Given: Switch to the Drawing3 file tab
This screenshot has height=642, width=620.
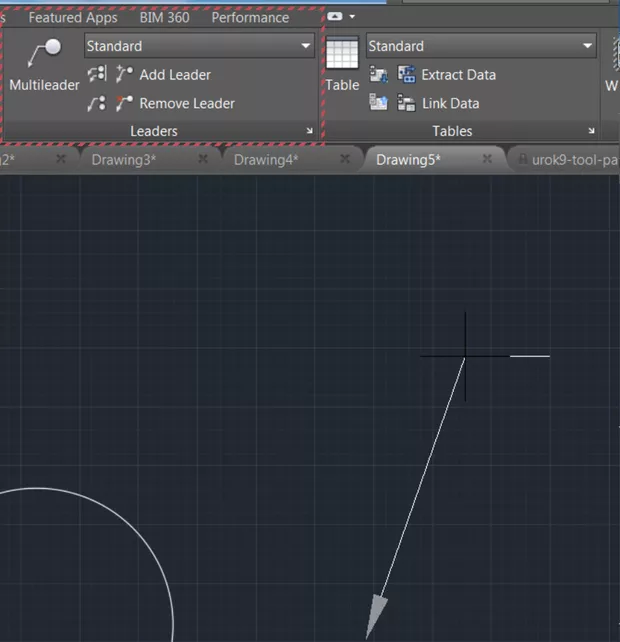Looking at the screenshot, I should click(x=124, y=159).
